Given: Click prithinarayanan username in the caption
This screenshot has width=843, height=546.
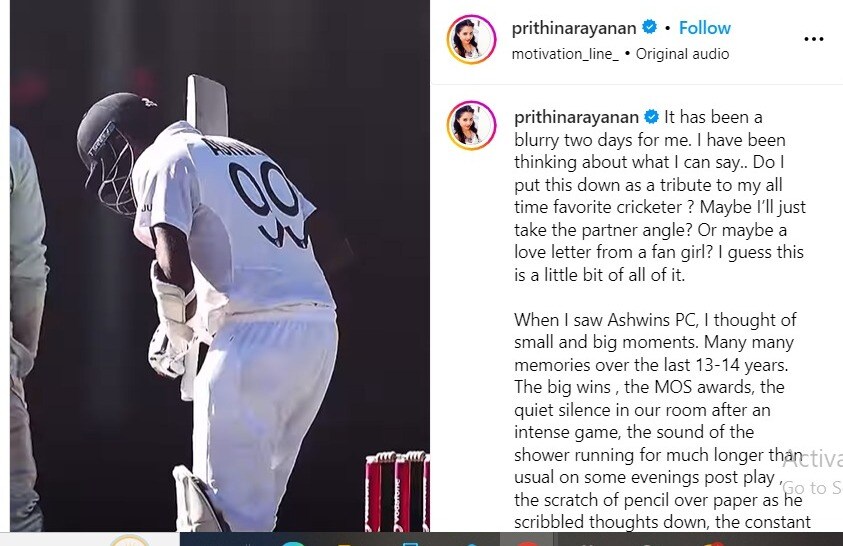Looking at the screenshot, I should 576,117.
